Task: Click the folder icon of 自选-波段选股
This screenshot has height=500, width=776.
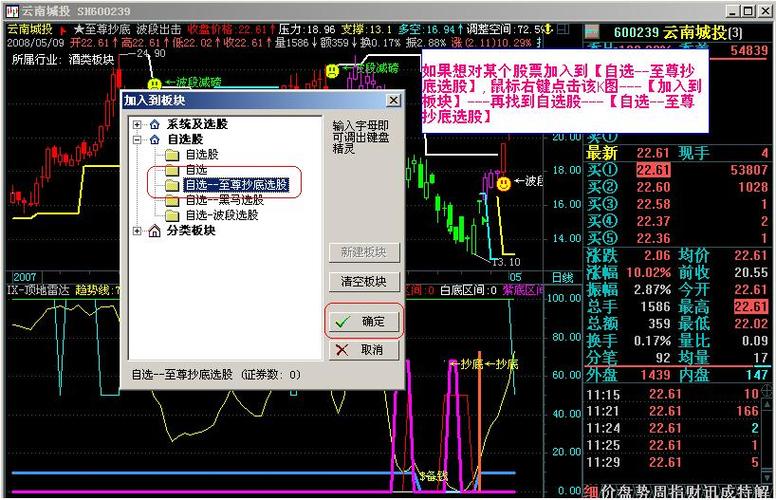Action: [172, 215]
